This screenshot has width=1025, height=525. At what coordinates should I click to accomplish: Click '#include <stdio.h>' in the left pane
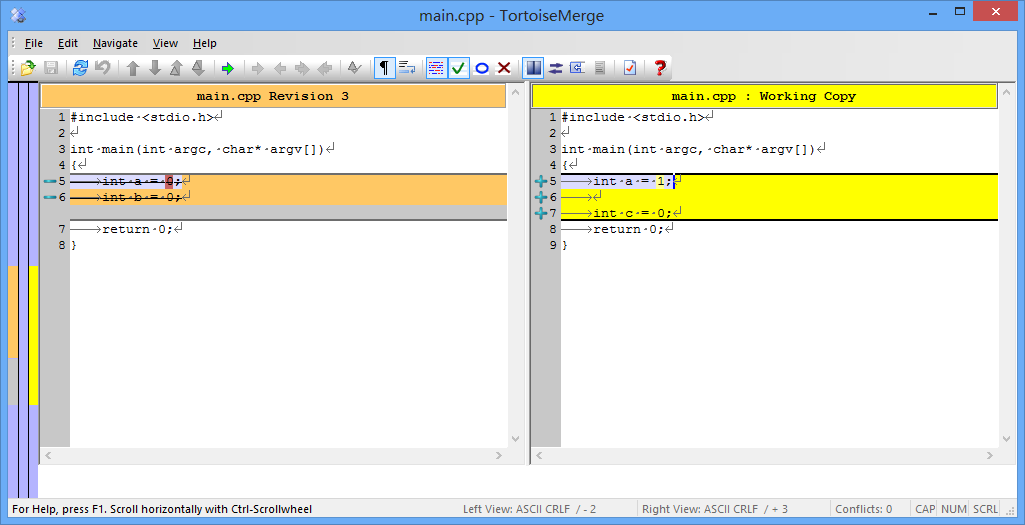tap(143, 117)
